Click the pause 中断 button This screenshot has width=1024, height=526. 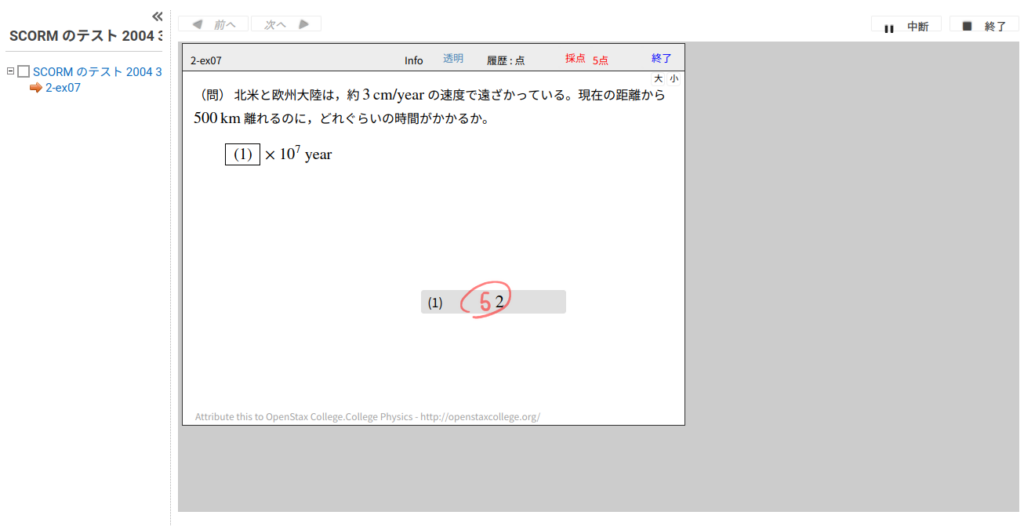click(x=906, y=26)
